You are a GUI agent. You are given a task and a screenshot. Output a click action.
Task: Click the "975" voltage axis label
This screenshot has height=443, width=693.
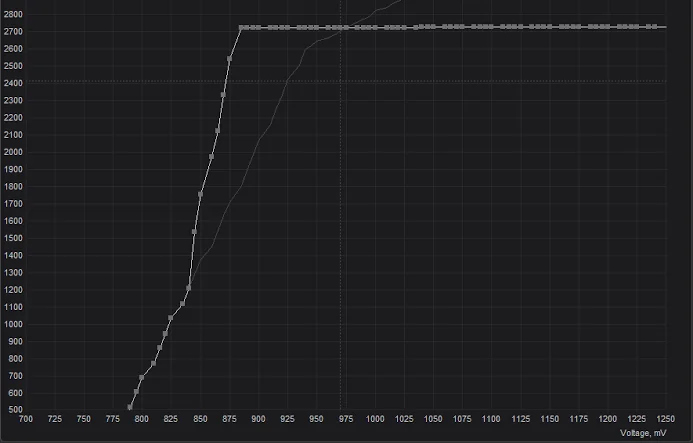click(x=346, y=419)
